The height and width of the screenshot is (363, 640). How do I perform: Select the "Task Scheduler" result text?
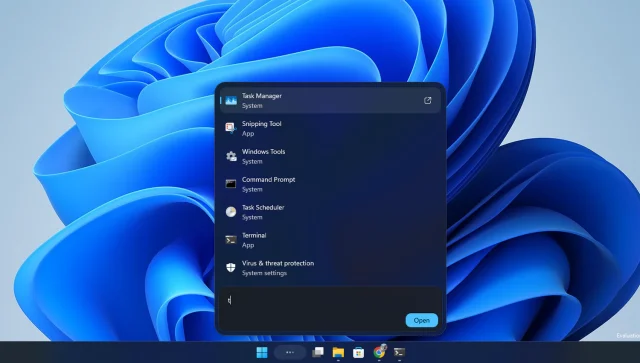tap(263, 207)
